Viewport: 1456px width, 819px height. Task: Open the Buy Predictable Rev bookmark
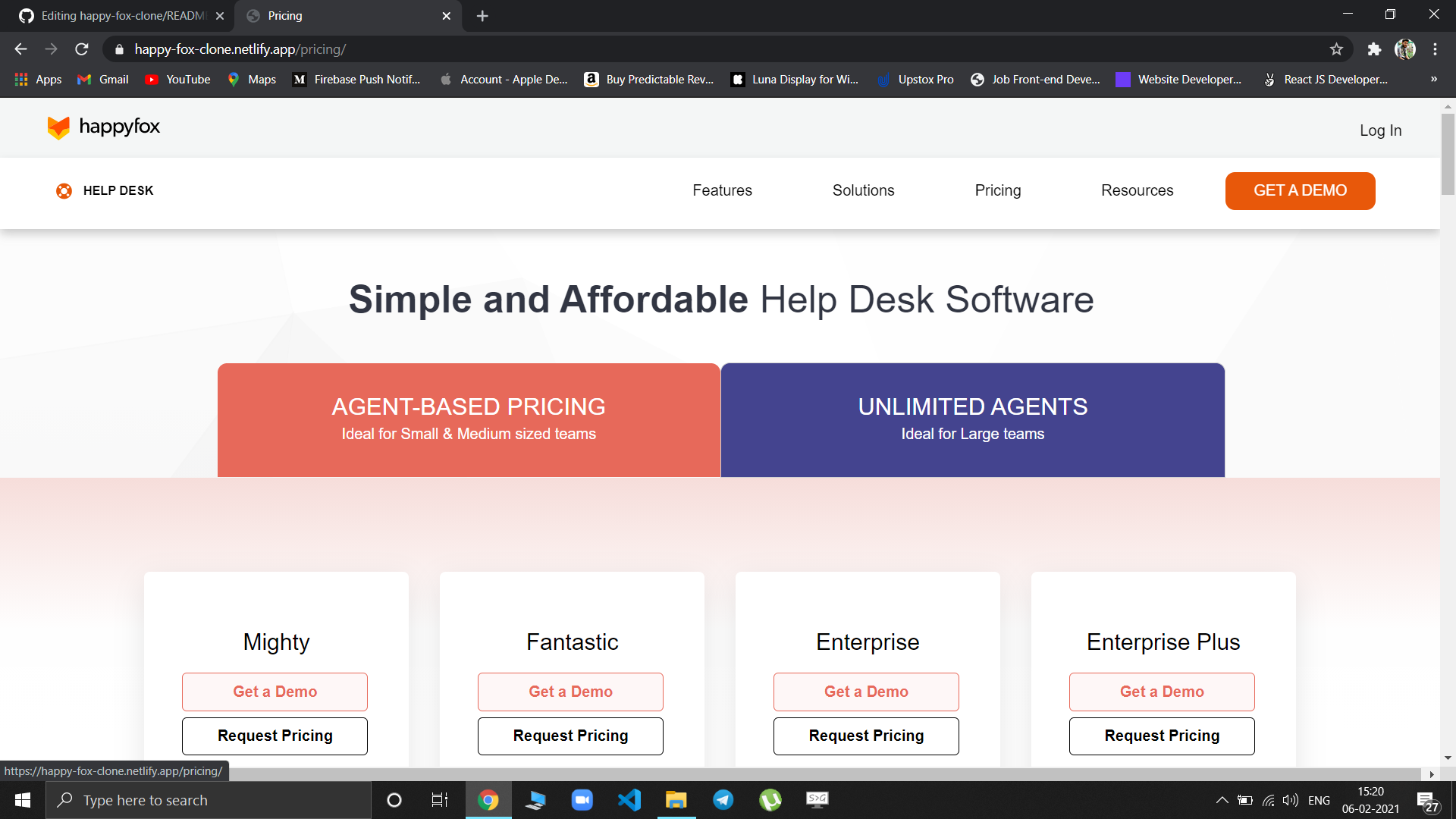pos(649,80)
